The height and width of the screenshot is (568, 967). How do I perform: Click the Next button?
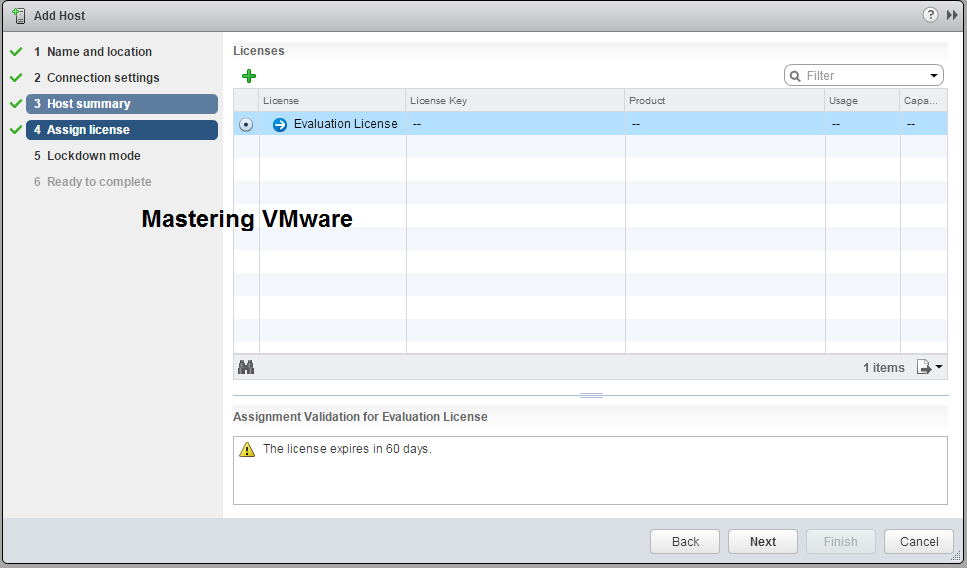point(763,541)
